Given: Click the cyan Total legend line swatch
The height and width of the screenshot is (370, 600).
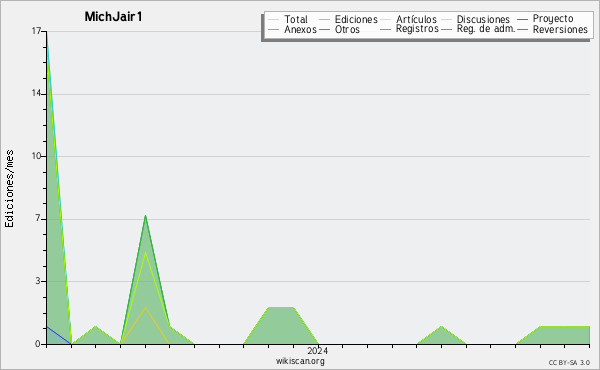Looking at the screenshot, I should coord(274,20).
